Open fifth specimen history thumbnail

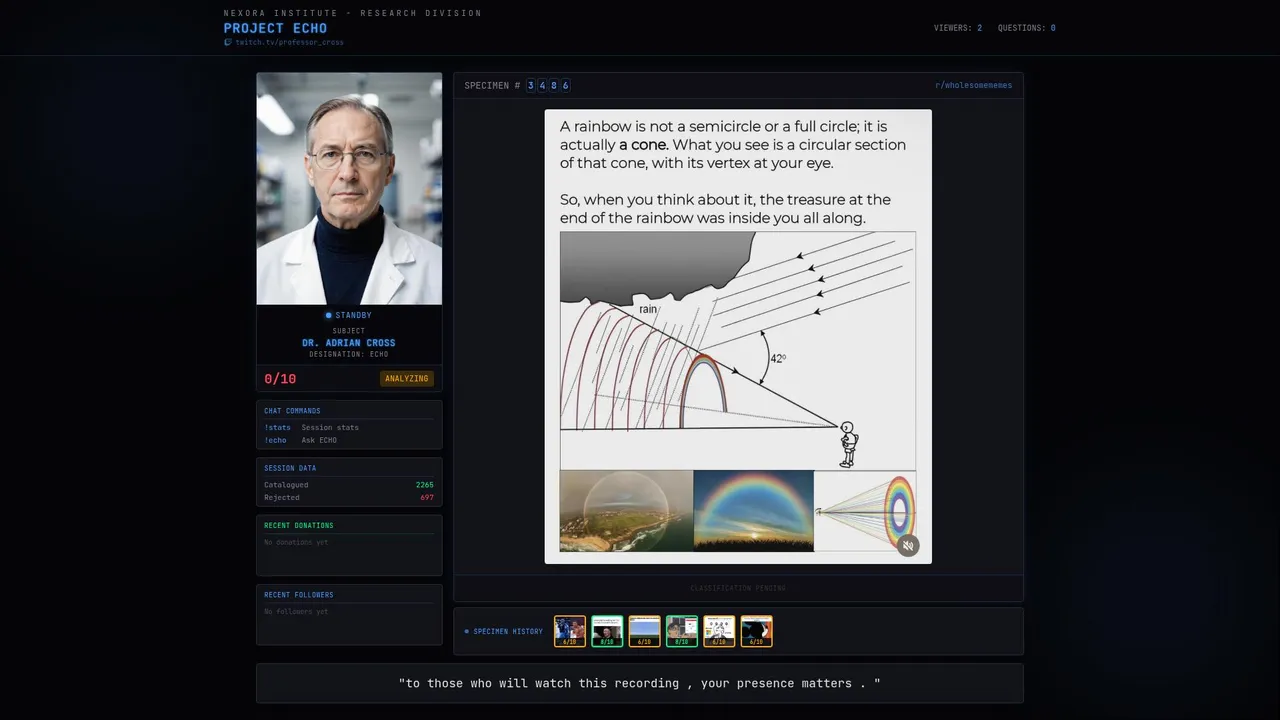[719, 631]
